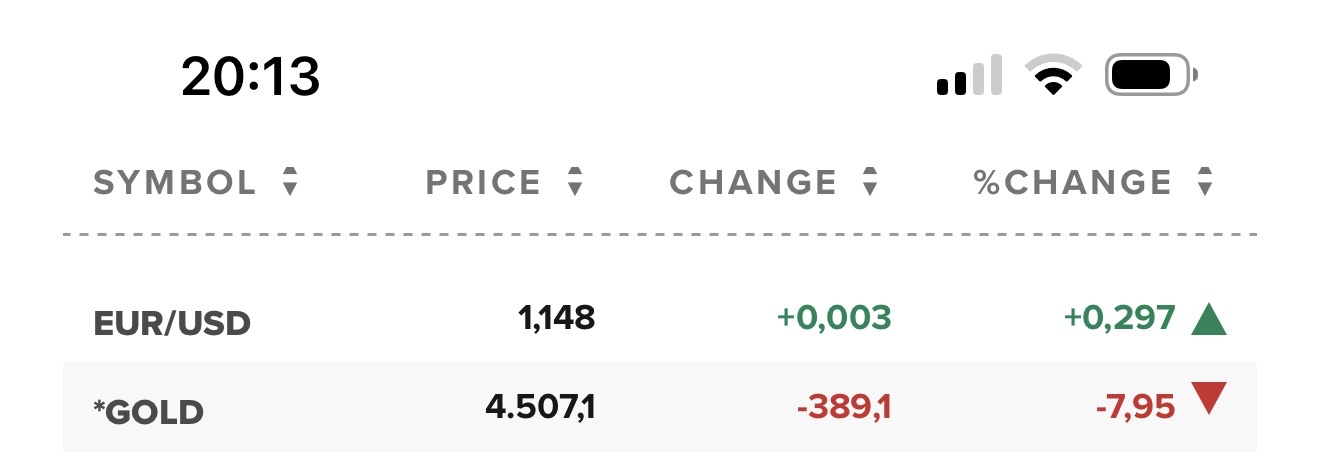Click the green up triangle for EUR/USD
The width and height of the screenshot is (1320, 476).
click(1209, 319)
